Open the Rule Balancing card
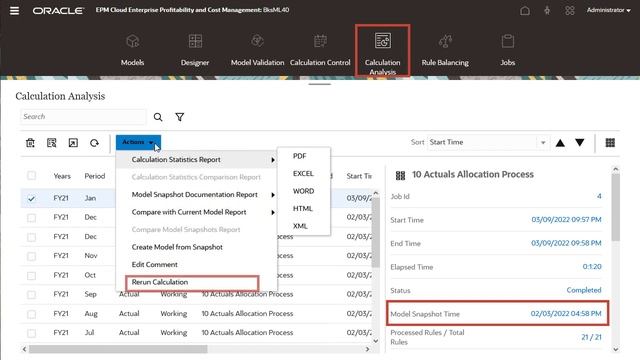 (445, 50)
